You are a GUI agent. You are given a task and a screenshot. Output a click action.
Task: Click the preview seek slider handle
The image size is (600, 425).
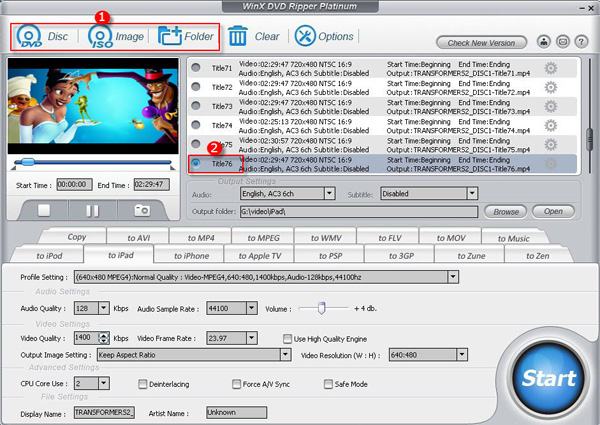pyautogui.click(x=28, y=162)
